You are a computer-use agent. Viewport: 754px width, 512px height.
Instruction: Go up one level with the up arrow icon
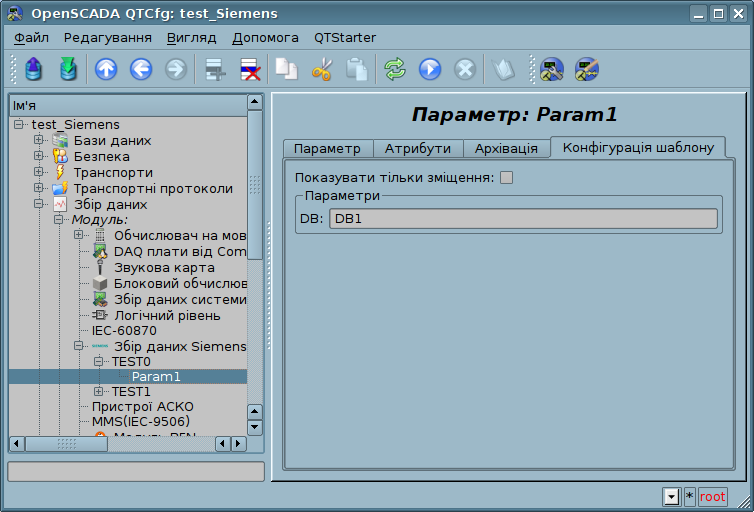pyautogui.click(x=106, y=69)
